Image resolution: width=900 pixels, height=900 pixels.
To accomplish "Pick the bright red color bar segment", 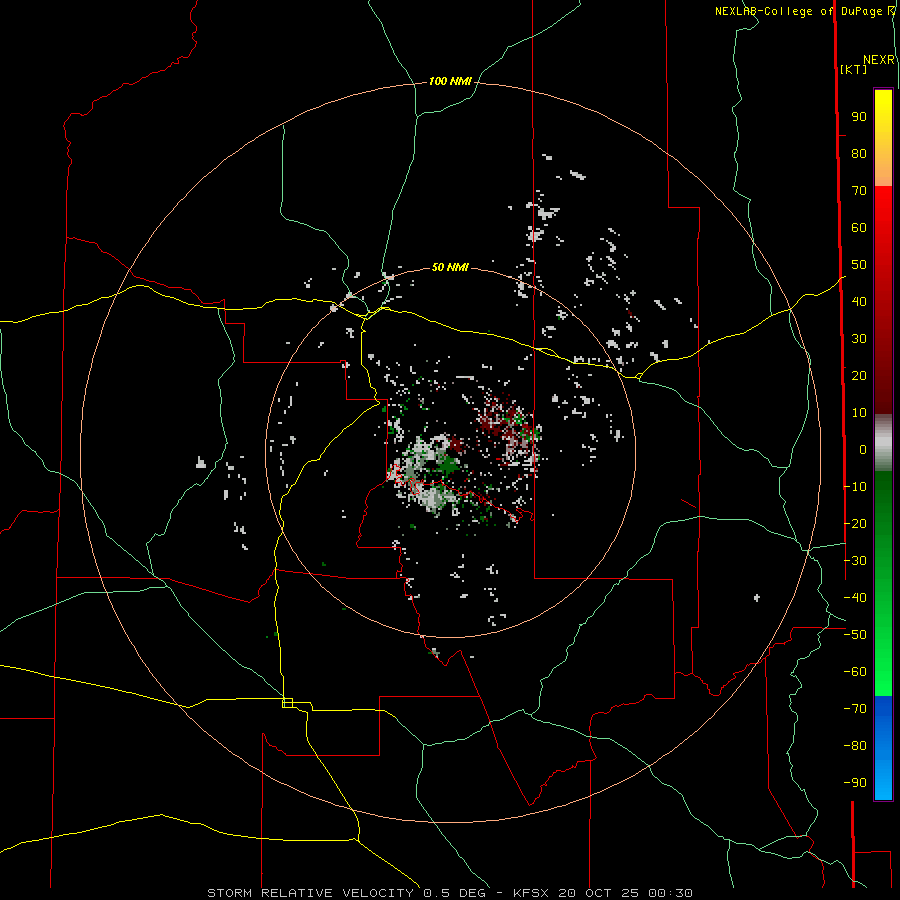I will (883, 212).
